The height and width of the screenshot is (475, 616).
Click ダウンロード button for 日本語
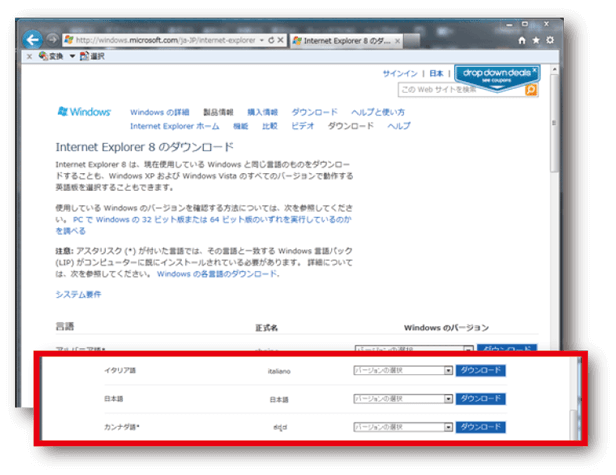(480, 399)
